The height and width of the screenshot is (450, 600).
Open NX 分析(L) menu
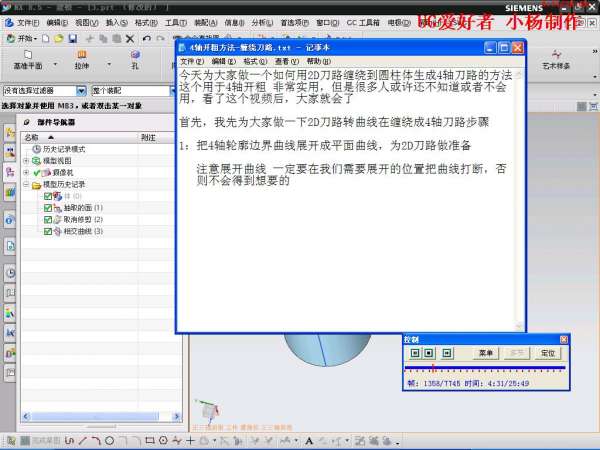point(262,23)
